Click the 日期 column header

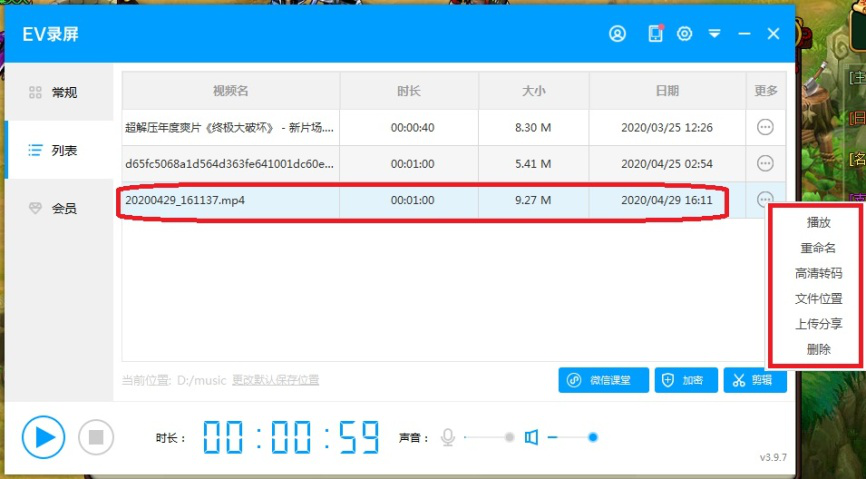click(667, 91)
